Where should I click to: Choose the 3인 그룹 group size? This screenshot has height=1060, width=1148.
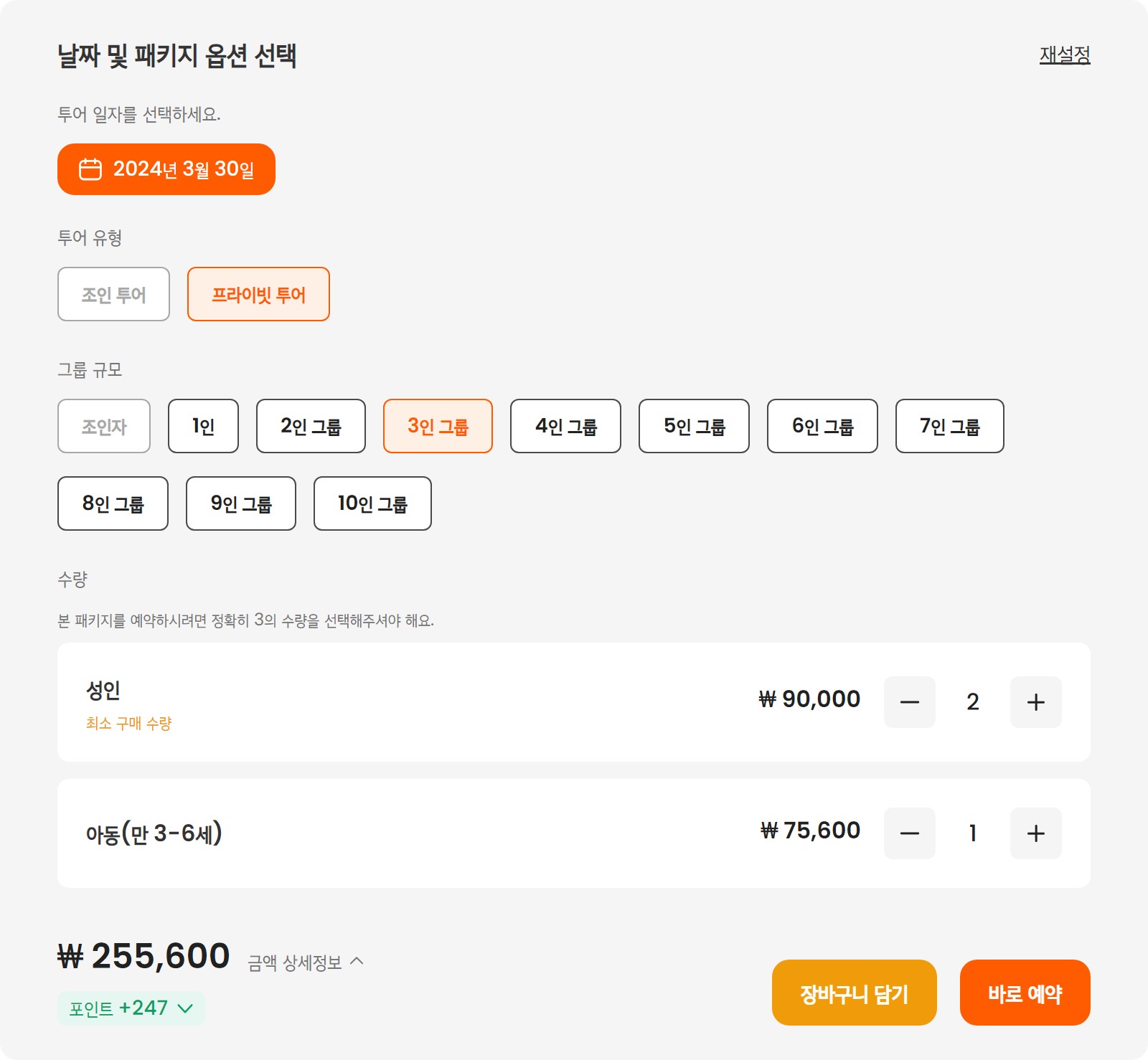438,426
